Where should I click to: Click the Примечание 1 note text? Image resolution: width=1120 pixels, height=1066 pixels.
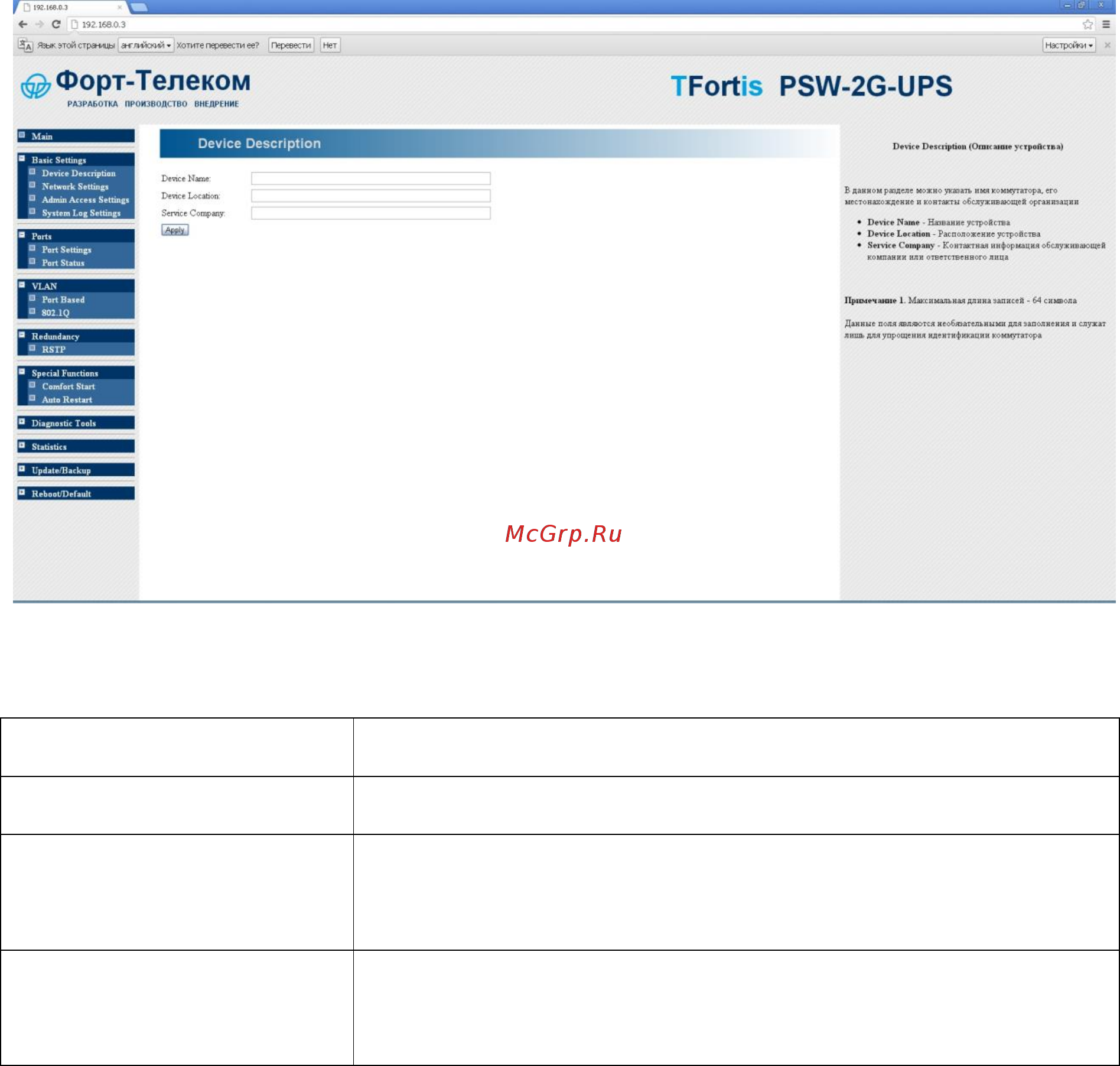pyautogui.click(x=960, y=300)
